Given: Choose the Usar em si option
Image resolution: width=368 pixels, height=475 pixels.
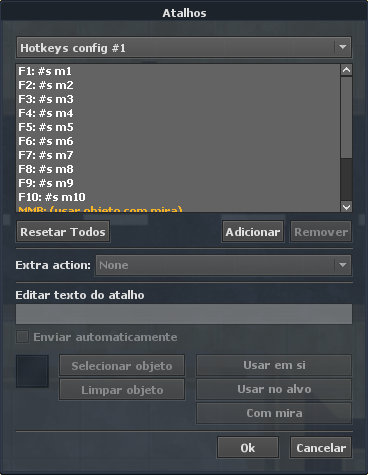Looking at the screenshot, I should [274, 365].
